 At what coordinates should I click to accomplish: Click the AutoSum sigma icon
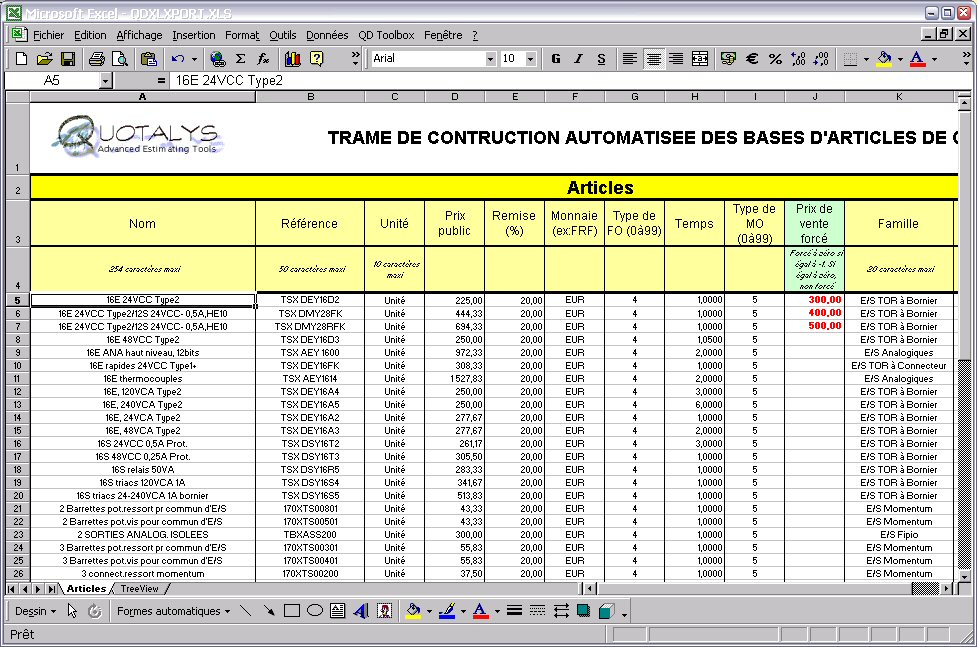click(240, 59)
